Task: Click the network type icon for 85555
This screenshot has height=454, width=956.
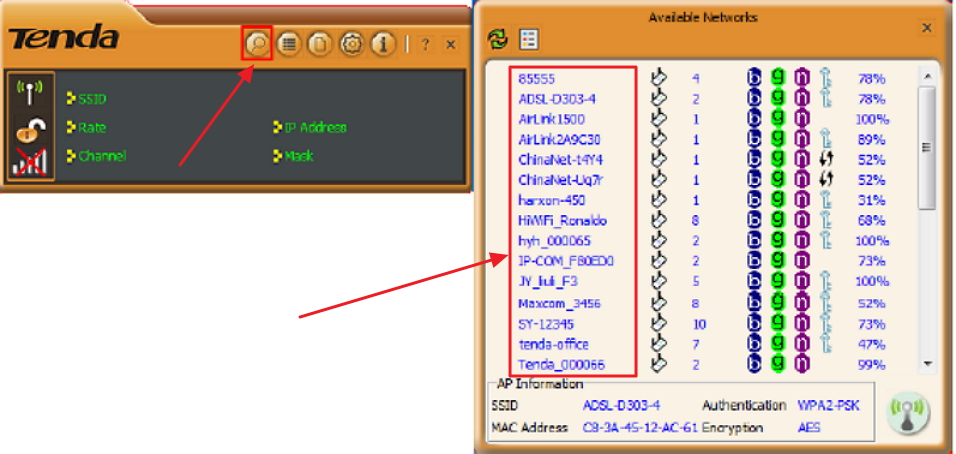Action: click(658, 78)
